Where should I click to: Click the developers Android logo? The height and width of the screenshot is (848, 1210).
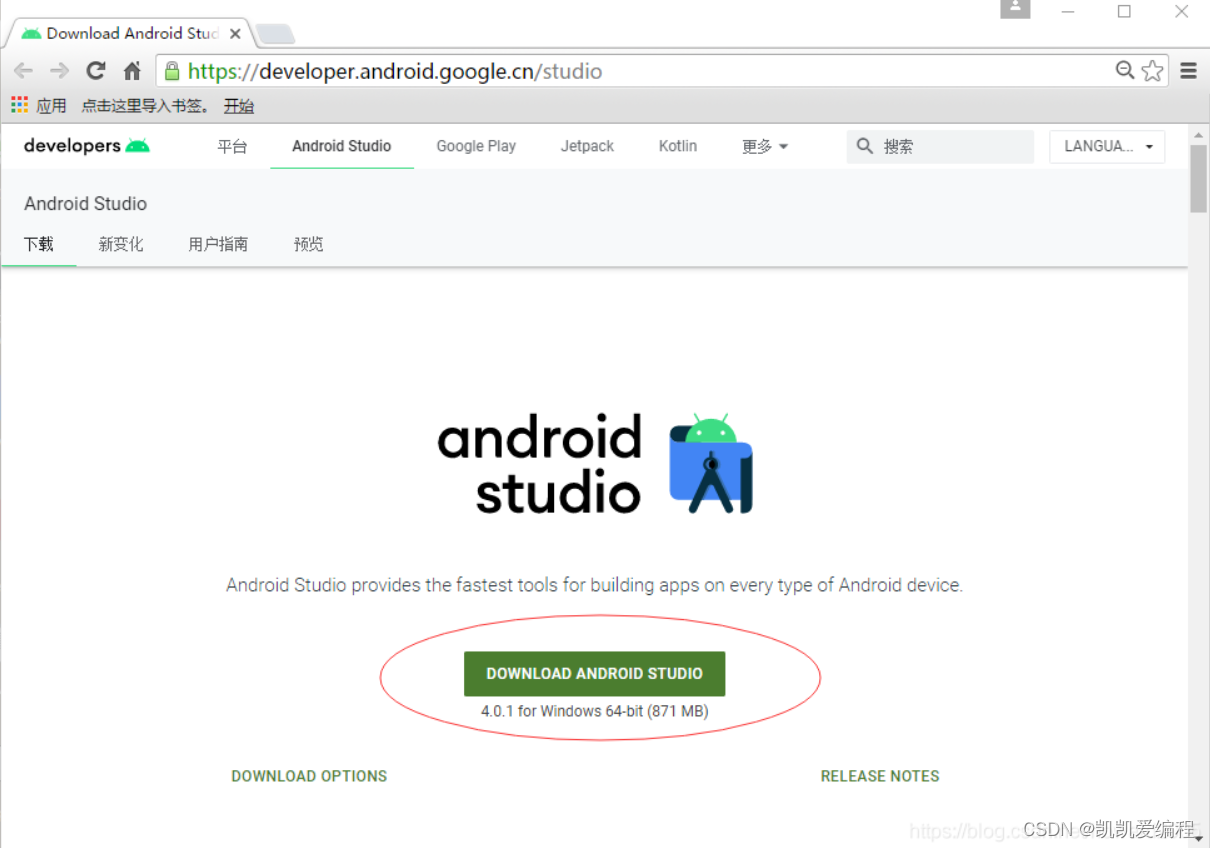pos(87,146)
